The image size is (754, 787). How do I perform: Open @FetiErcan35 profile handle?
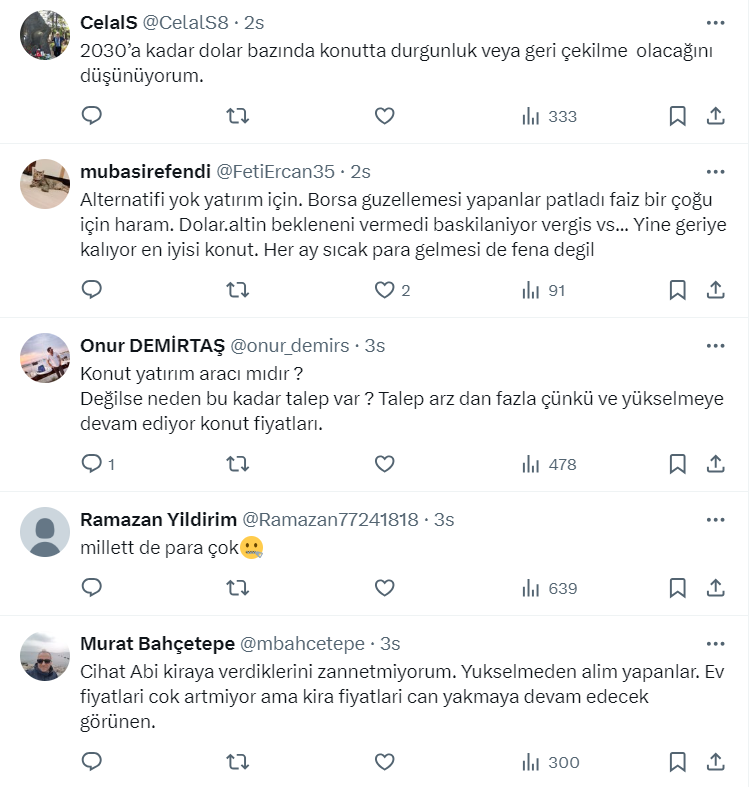pyautogui.click(x=276, y=171)
